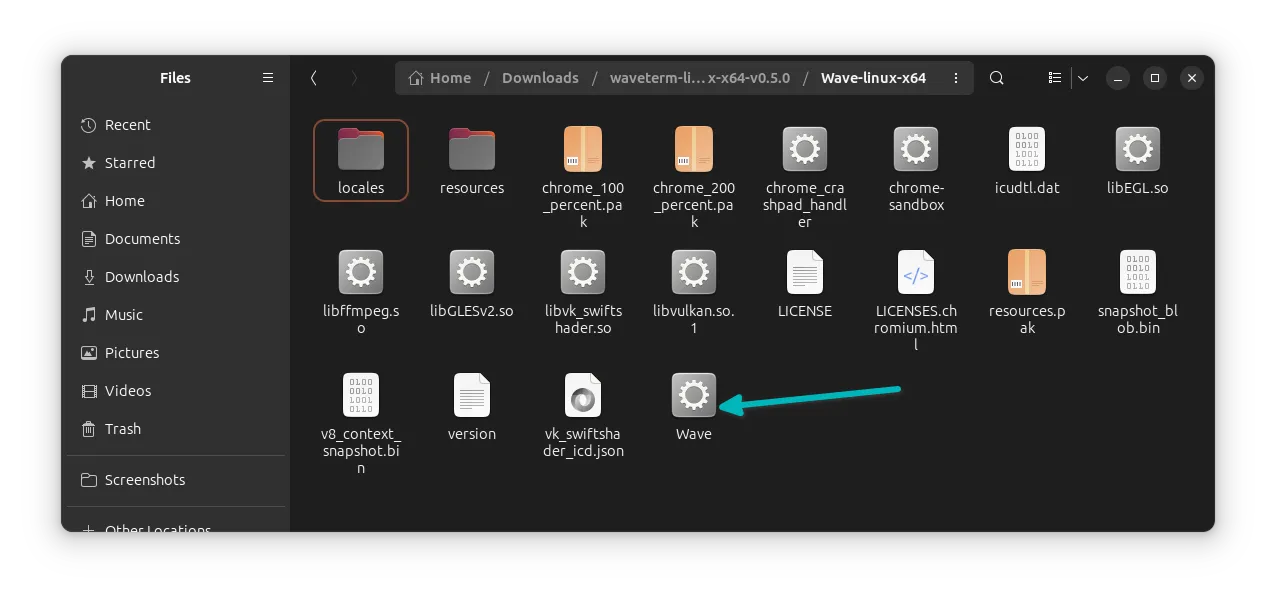Open the resources folder
Screen dimensions: 1276x599
click(472, 150)
